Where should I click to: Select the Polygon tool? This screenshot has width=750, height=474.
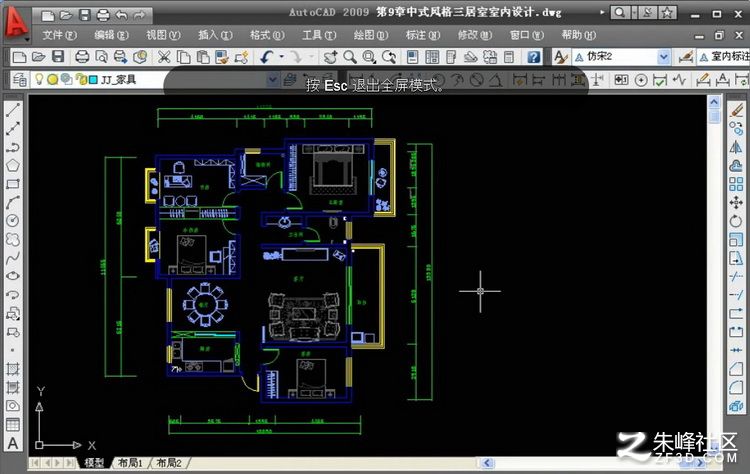13,165
